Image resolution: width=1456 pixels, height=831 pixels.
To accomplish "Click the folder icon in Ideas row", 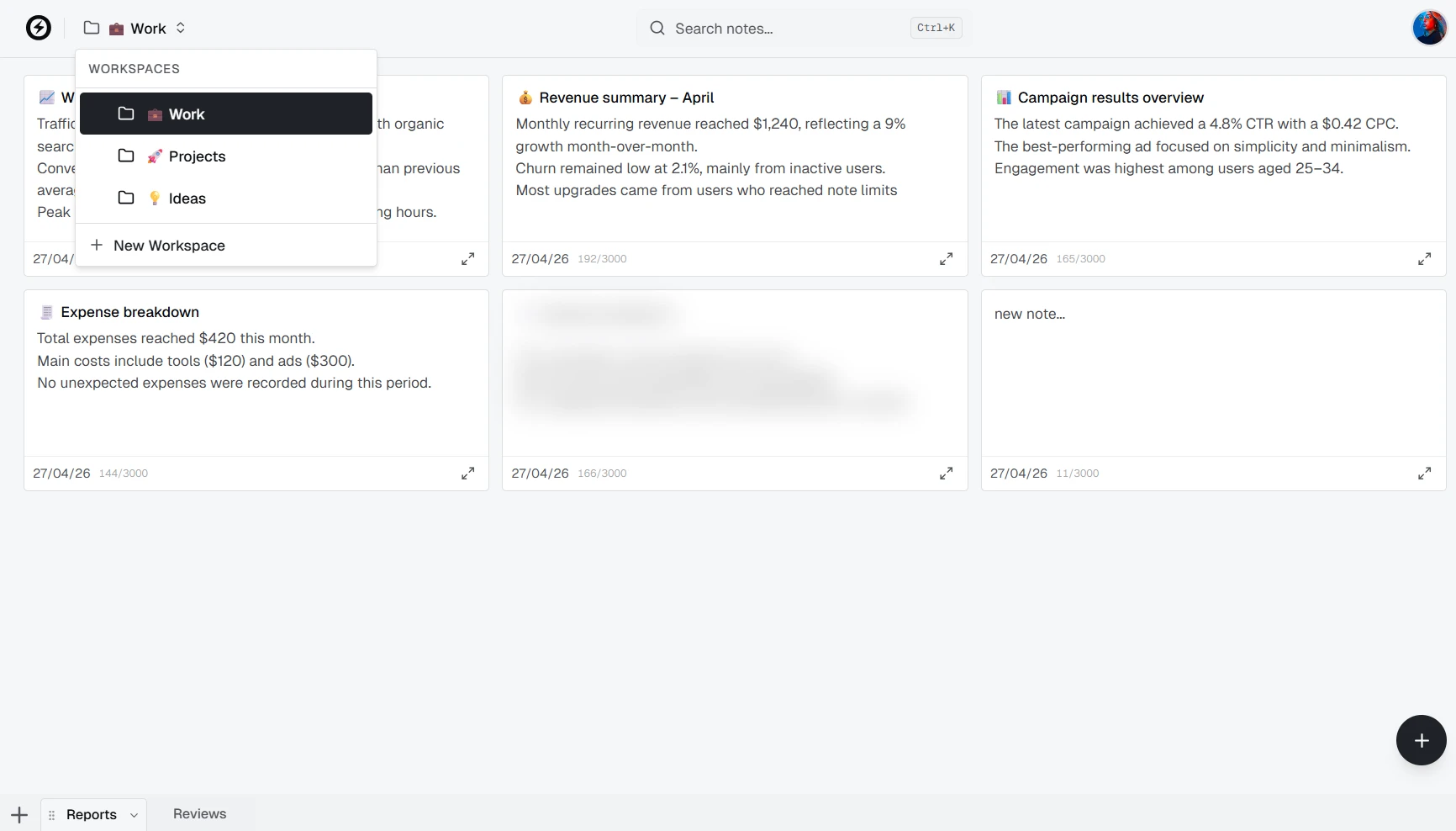I will tap(126, 198).
